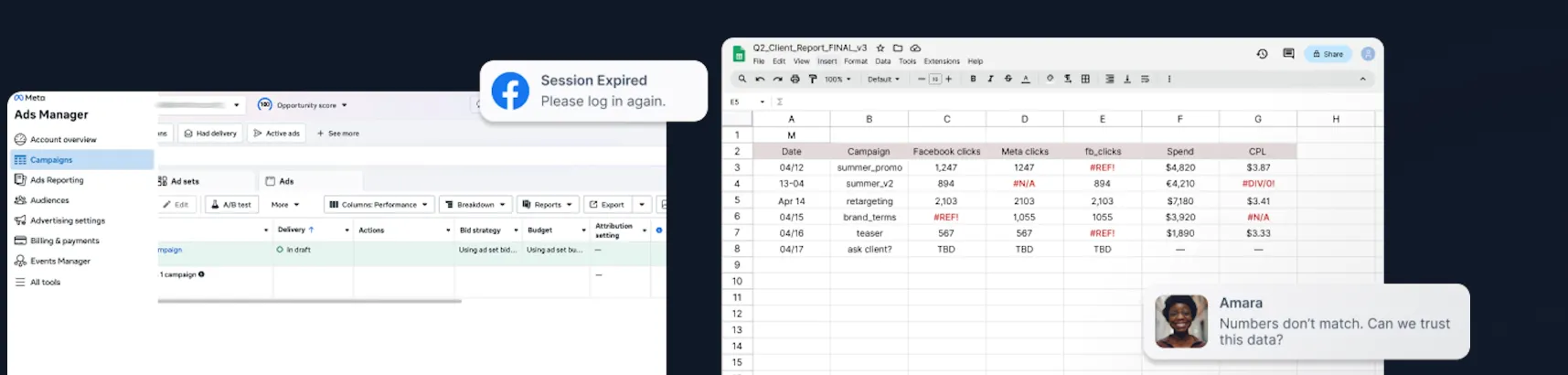Open the text color picker
The width and height of the screenshot is (1568, 375).
(x=1026, y=80)
